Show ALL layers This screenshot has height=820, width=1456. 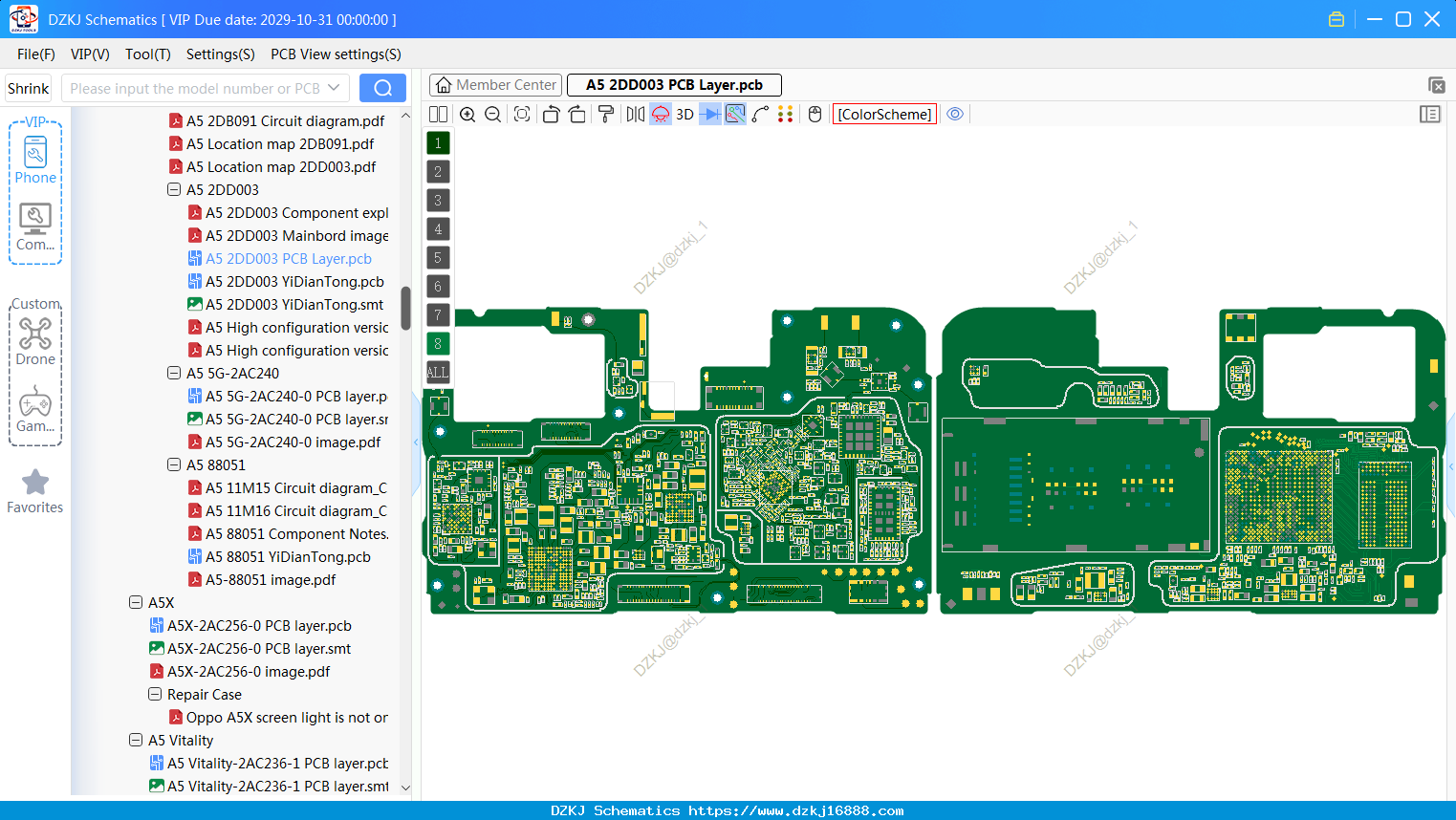pyautogui.click(x=438, y=372)
